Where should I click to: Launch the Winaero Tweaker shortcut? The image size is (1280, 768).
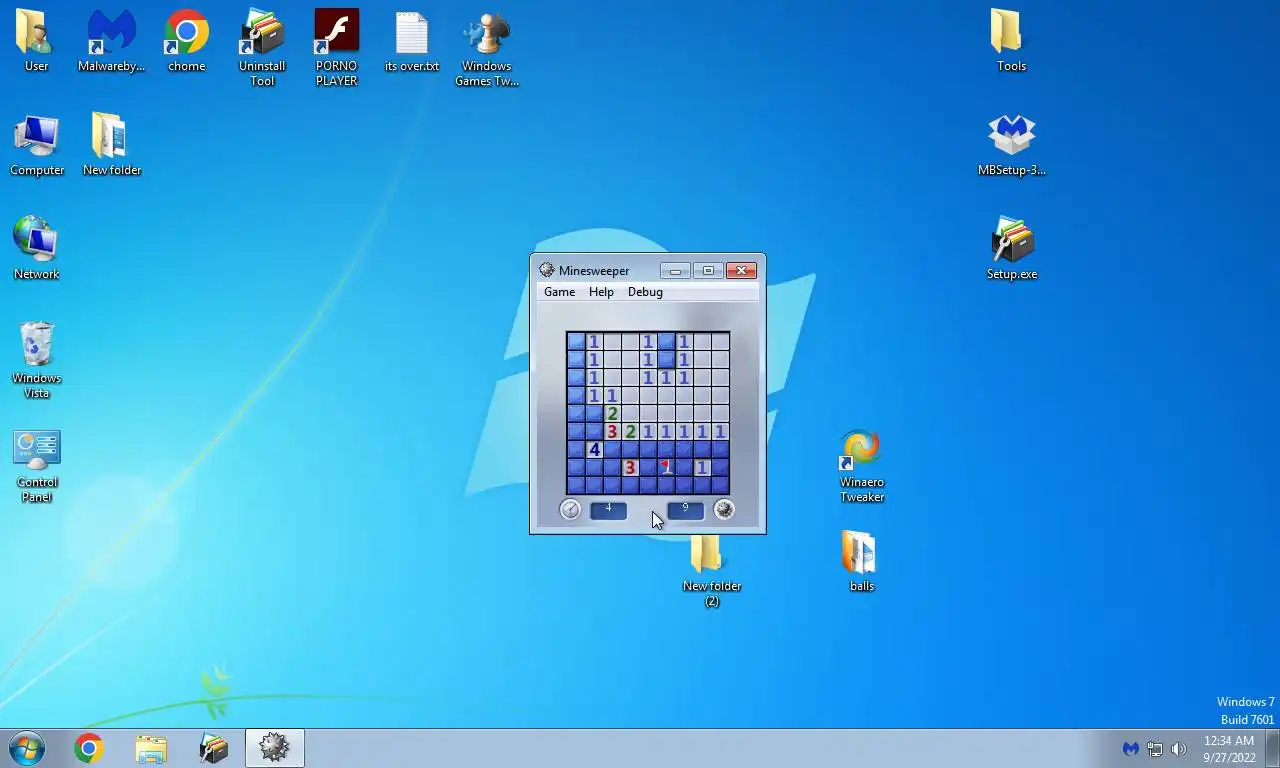861,465
